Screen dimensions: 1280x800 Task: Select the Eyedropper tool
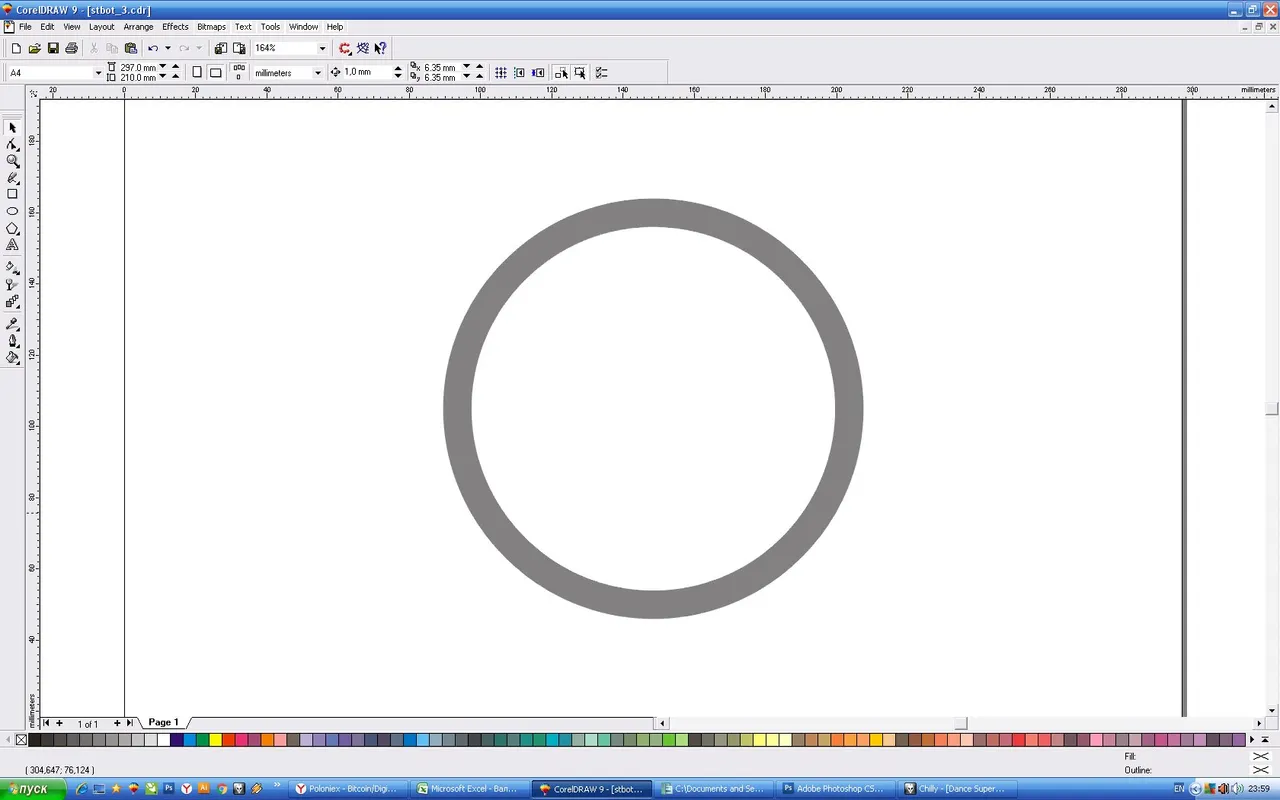pos(12,324)
